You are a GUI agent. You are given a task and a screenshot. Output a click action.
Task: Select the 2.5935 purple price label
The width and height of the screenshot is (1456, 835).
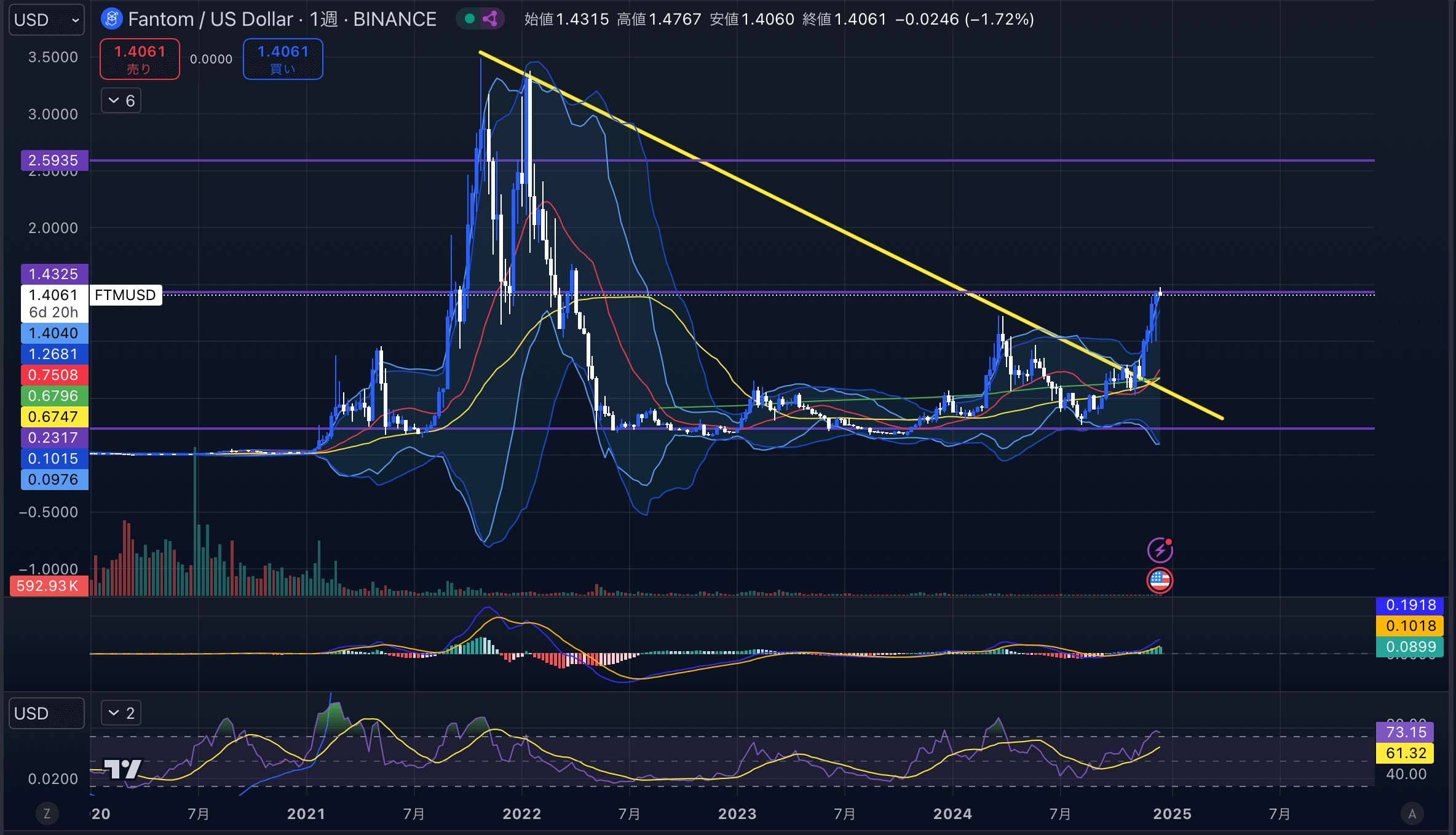54,160
